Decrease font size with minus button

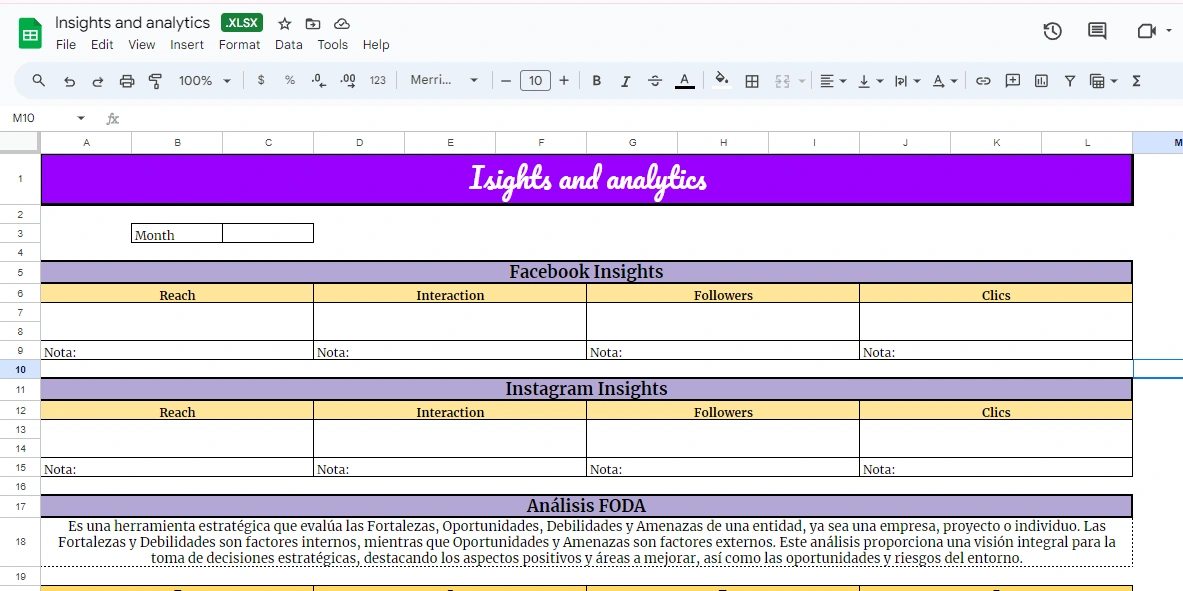click(505, 81)
